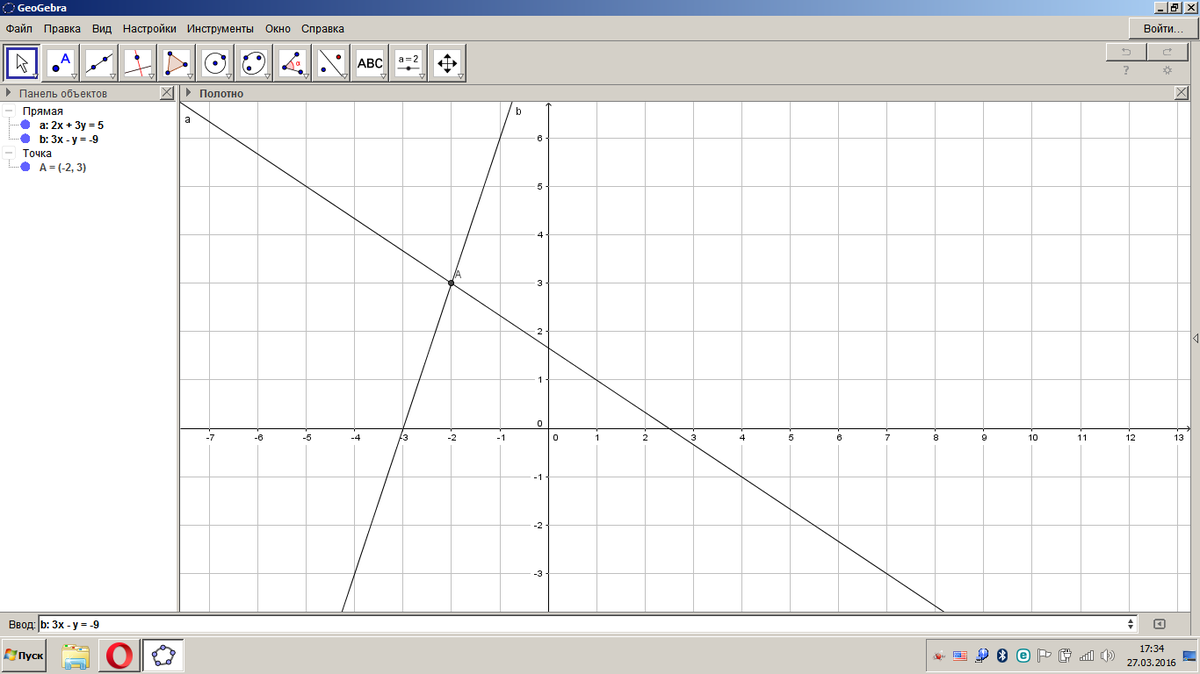Open dropdown arrow of the Polygon tool
1200x674 pixels.
[x=190, y=76]
